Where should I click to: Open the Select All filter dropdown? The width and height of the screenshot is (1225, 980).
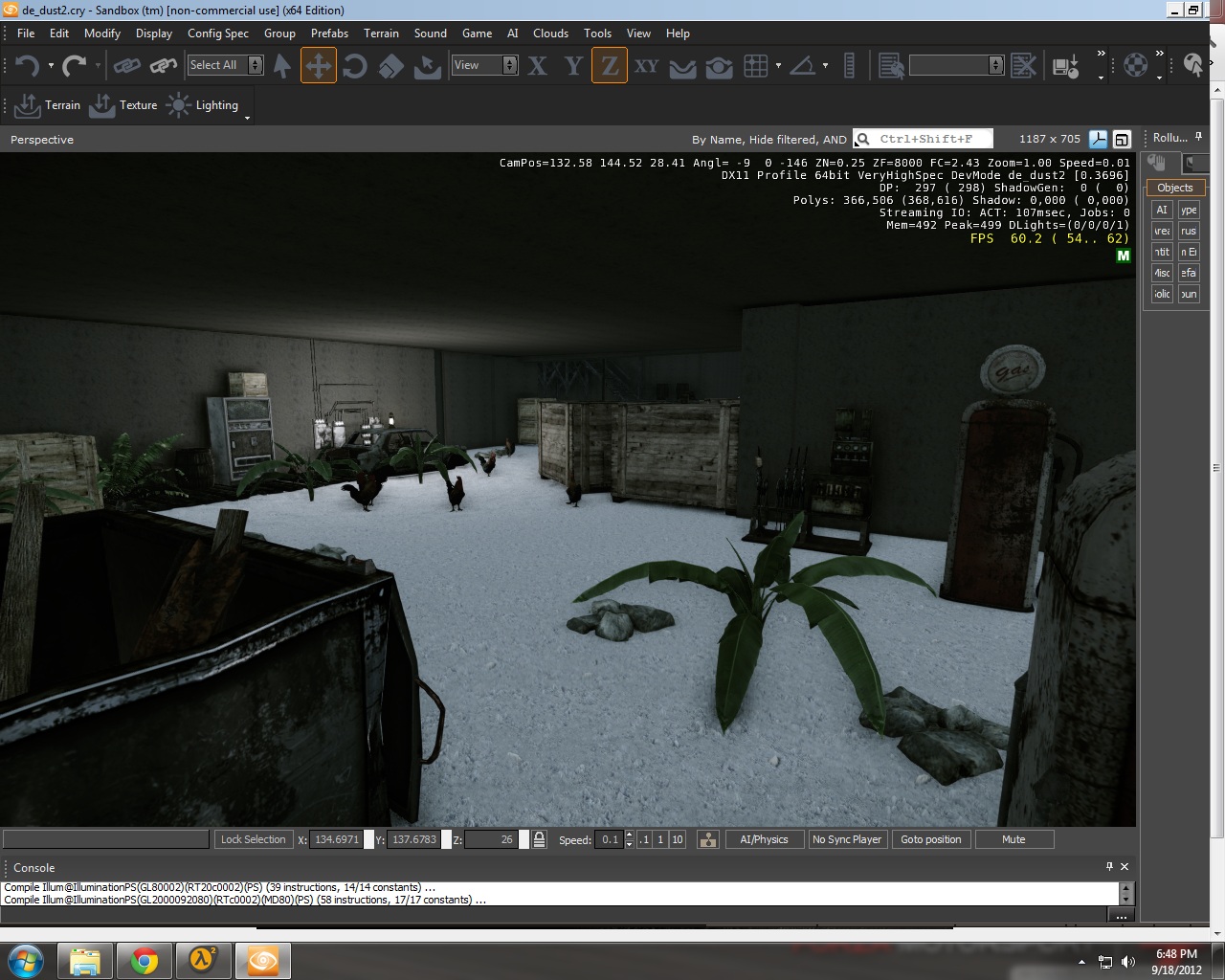[x=256, y=65]
